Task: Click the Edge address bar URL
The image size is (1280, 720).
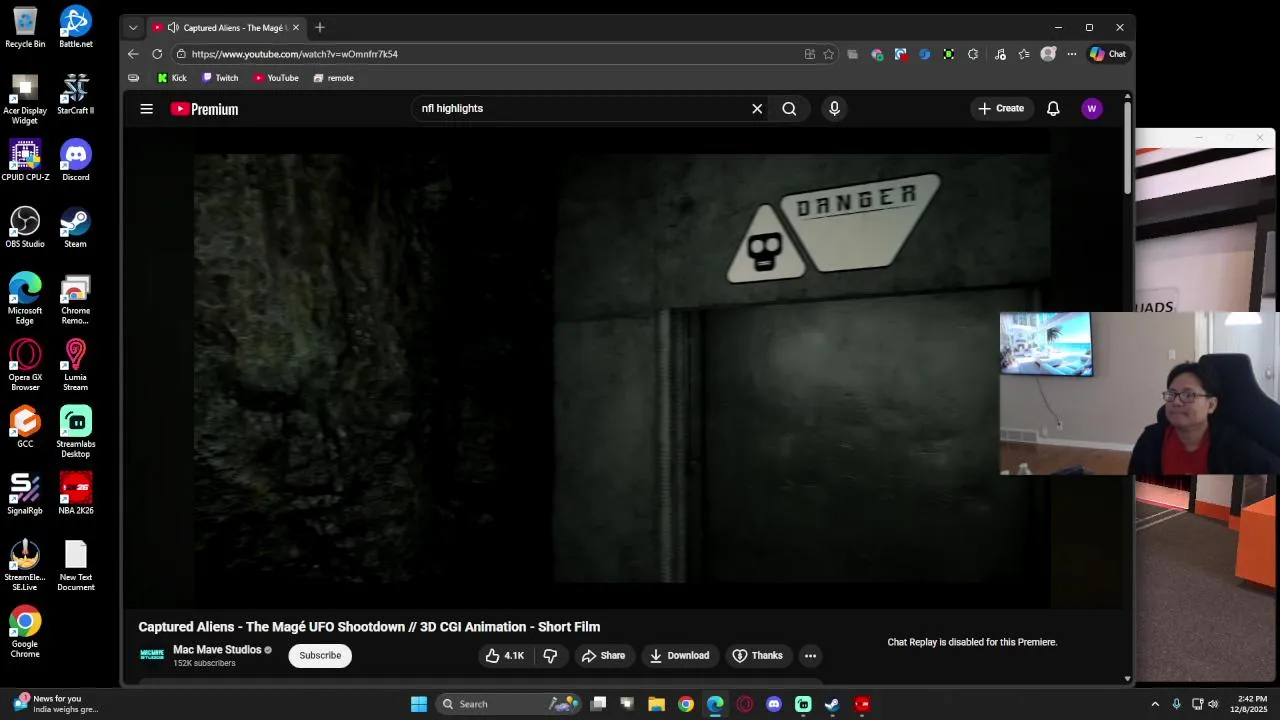Action: coord(294,54)
